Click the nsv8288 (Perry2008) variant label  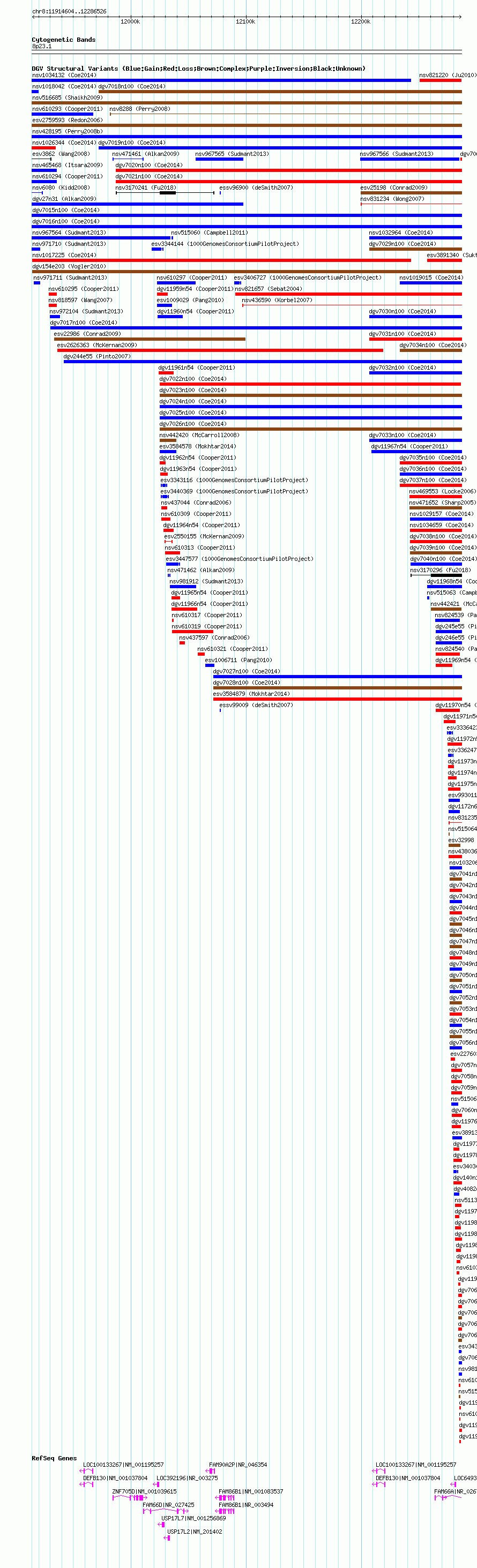(139, 109)
